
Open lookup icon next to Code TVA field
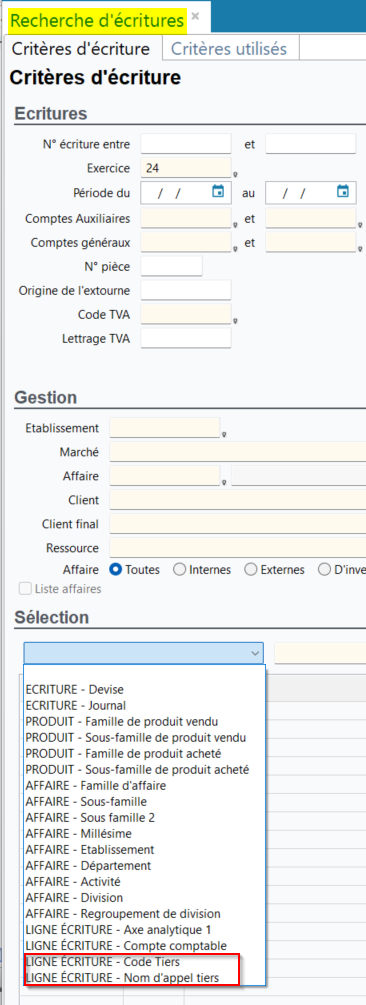click(x=235, y=320)
